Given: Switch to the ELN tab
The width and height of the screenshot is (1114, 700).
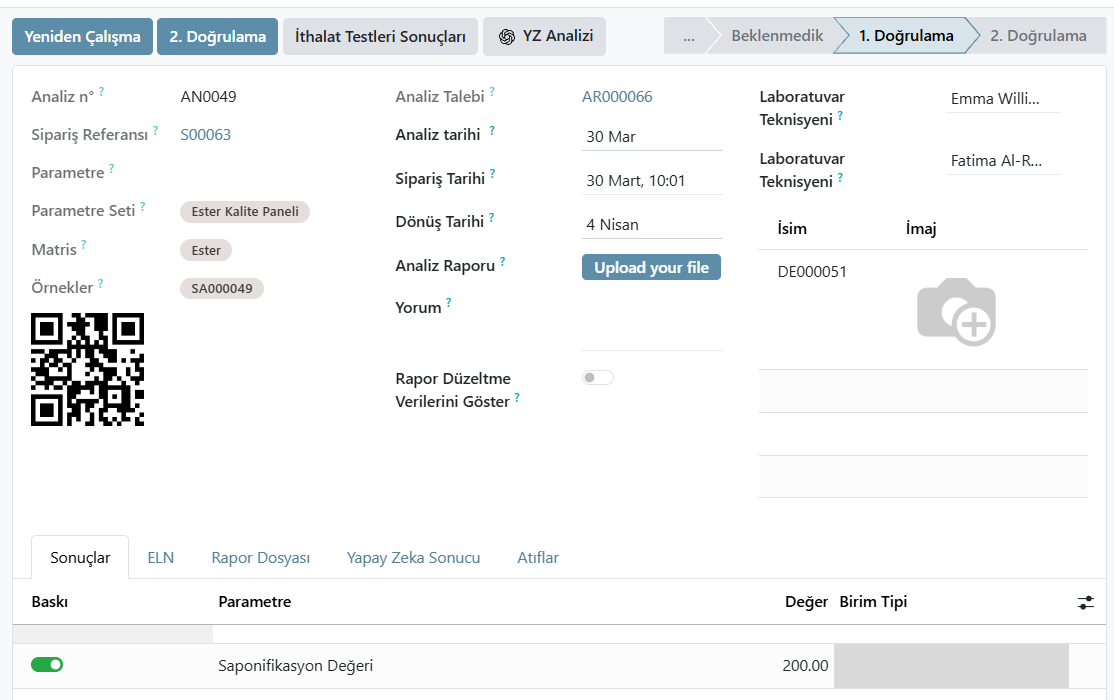Looking at the screenshot, I should (x=160, y=558).
